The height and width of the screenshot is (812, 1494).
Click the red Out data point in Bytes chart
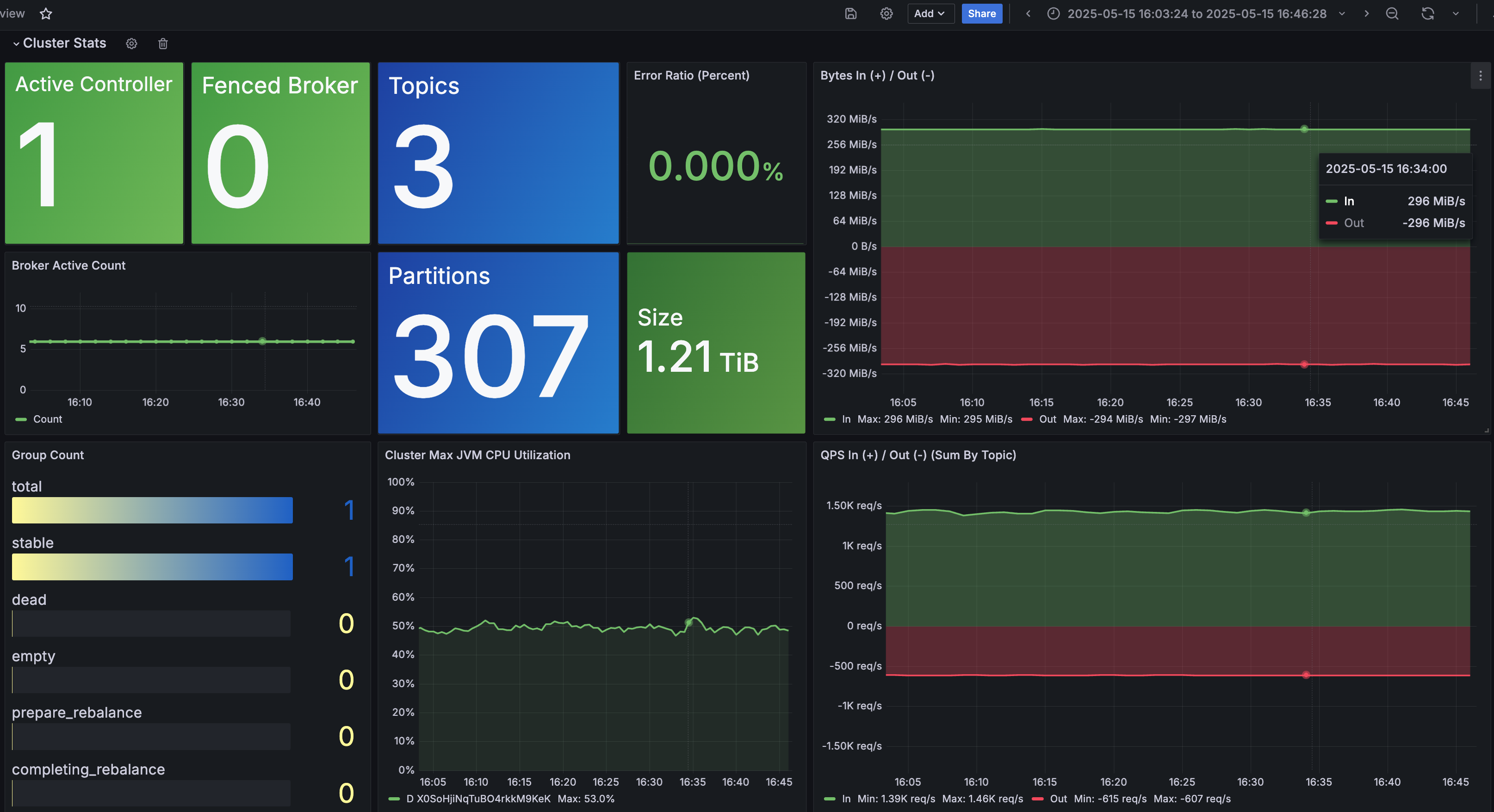[1304, 364]
